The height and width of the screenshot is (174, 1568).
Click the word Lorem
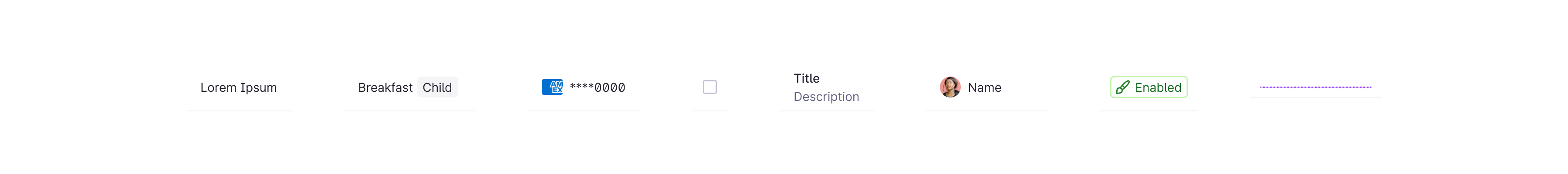click(x=218, y=87)
